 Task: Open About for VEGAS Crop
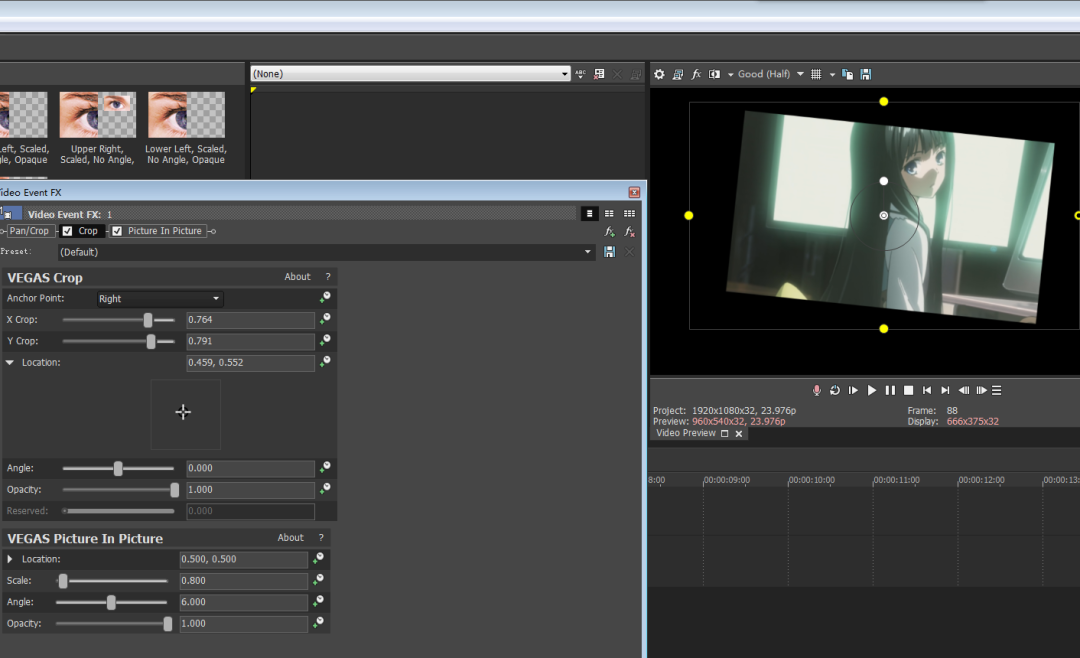click(298, 276)
